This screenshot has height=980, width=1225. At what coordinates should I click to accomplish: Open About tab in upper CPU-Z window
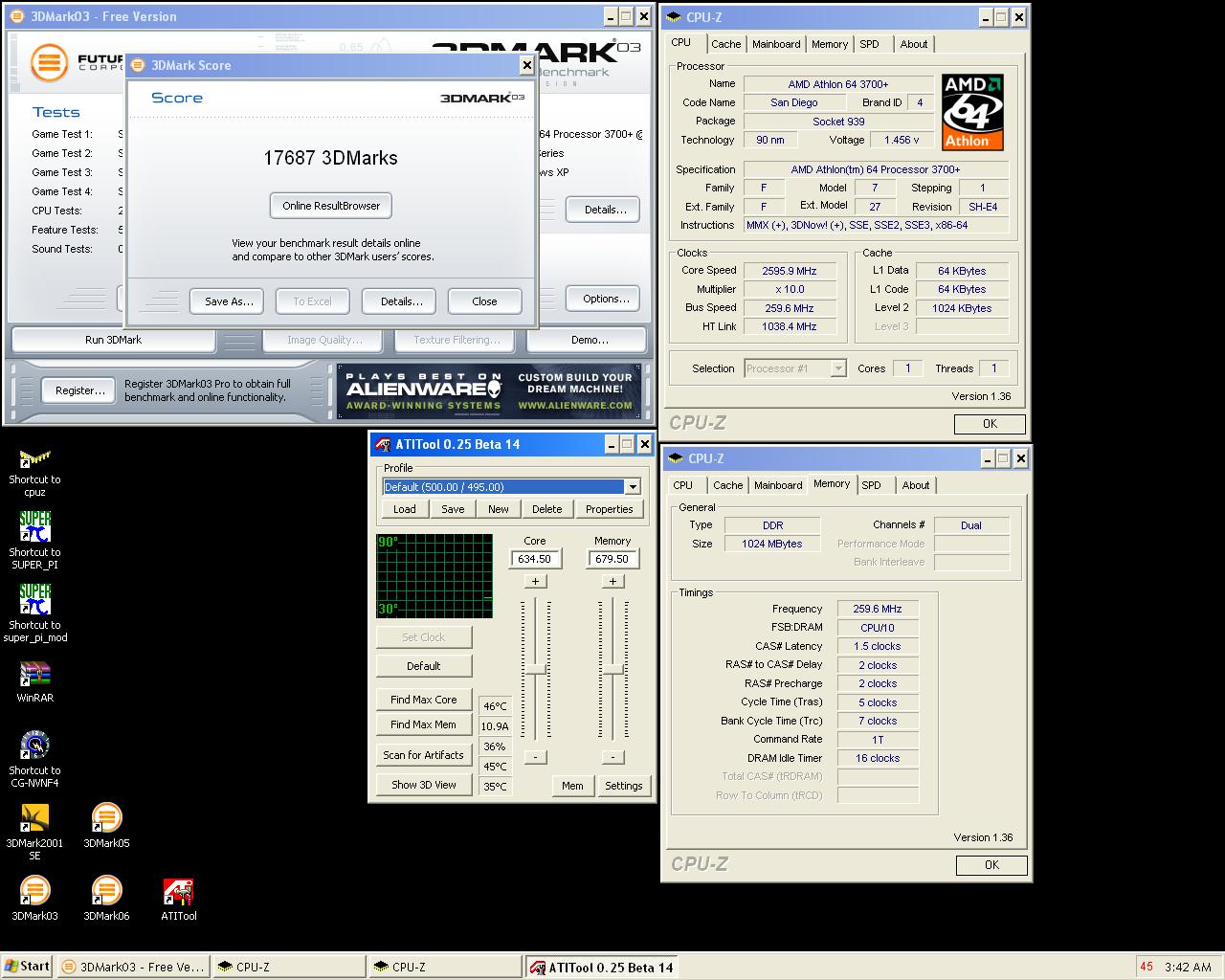point(914,44)
